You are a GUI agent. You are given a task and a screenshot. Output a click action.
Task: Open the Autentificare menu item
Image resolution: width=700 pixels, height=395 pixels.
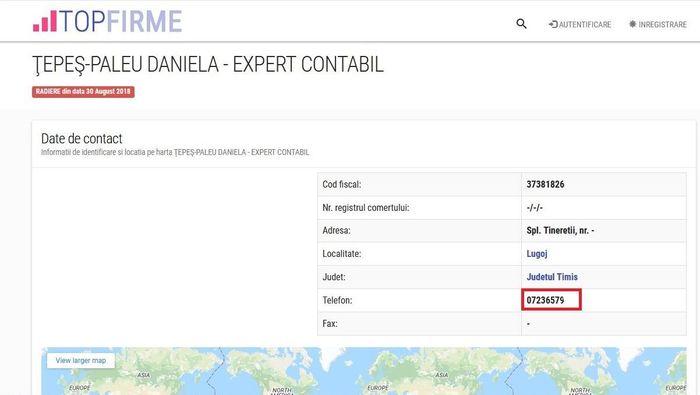click(x=580, y=25)
